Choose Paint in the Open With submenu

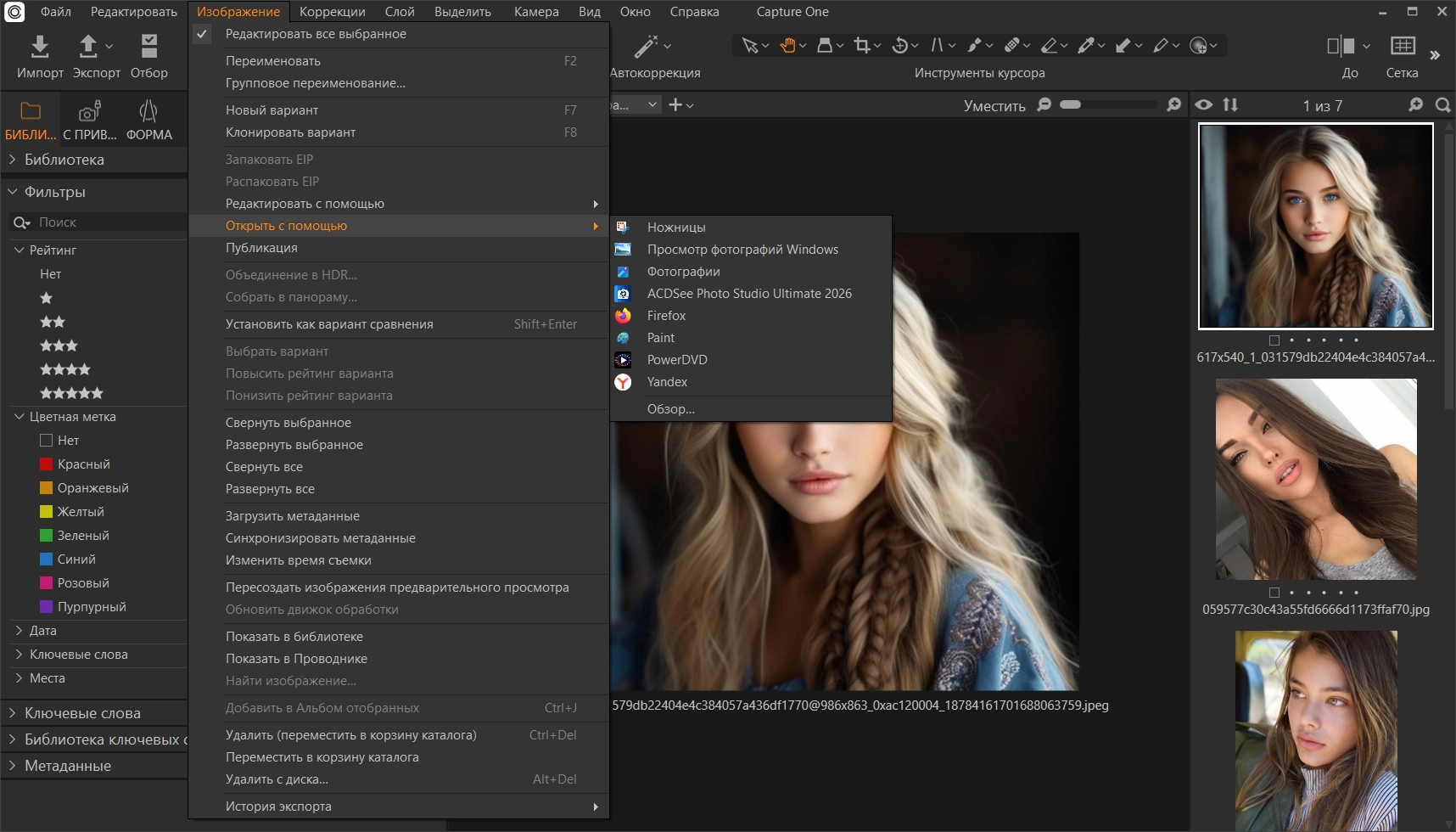[661, 338]
